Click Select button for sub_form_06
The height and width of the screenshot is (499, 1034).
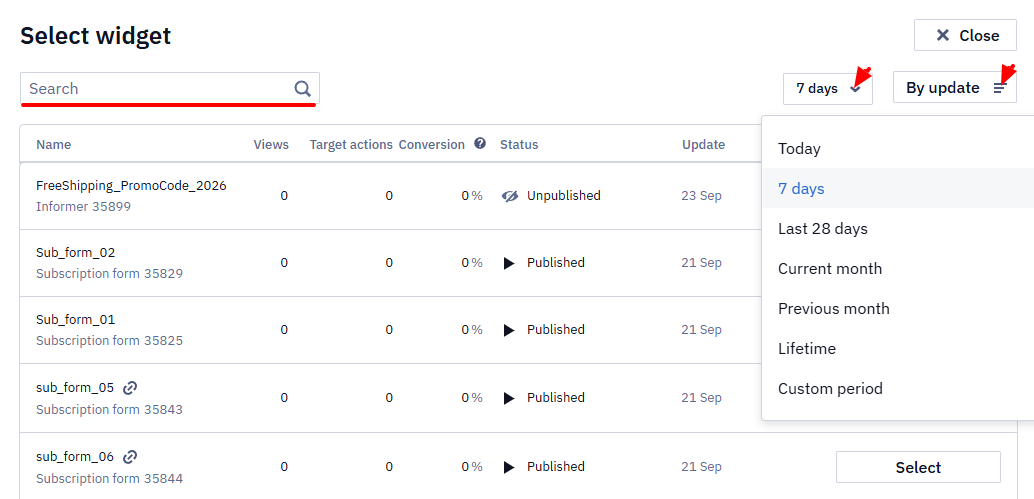[918, 467]
